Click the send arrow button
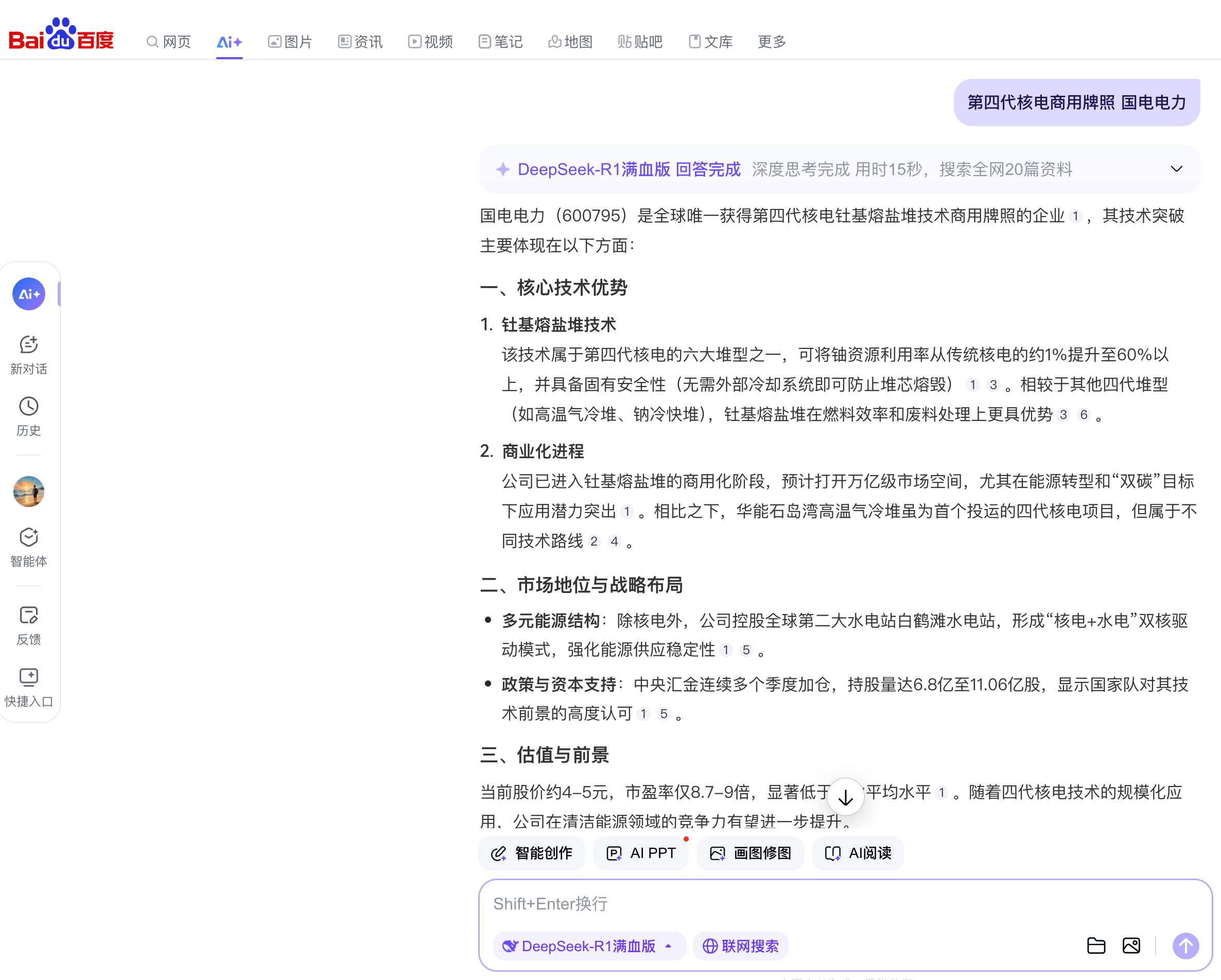The width and height of the screenshot is (1221, 980). tap(1186, 946)
